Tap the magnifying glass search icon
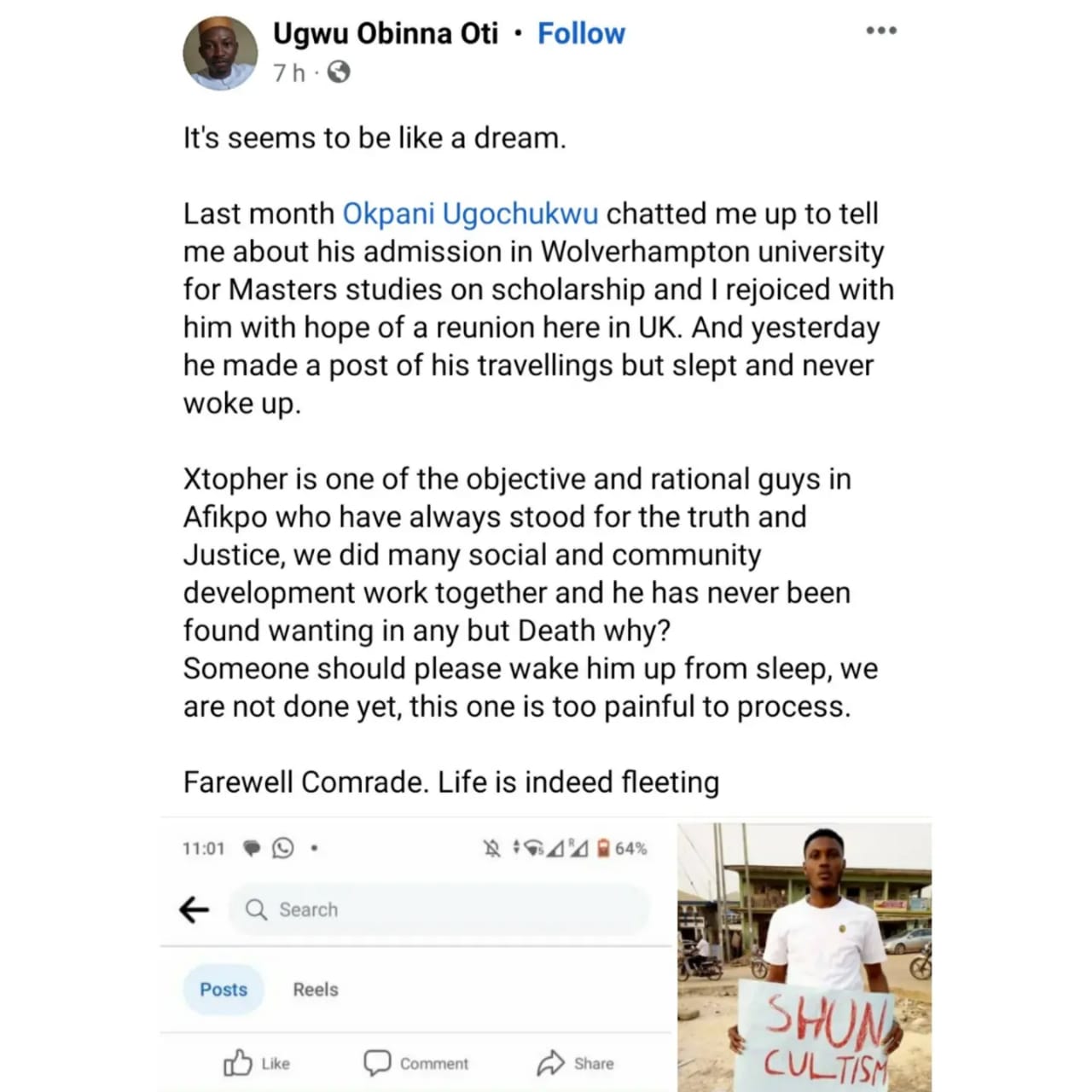This screenshot has height=1092, width=1092. point(256,909)
